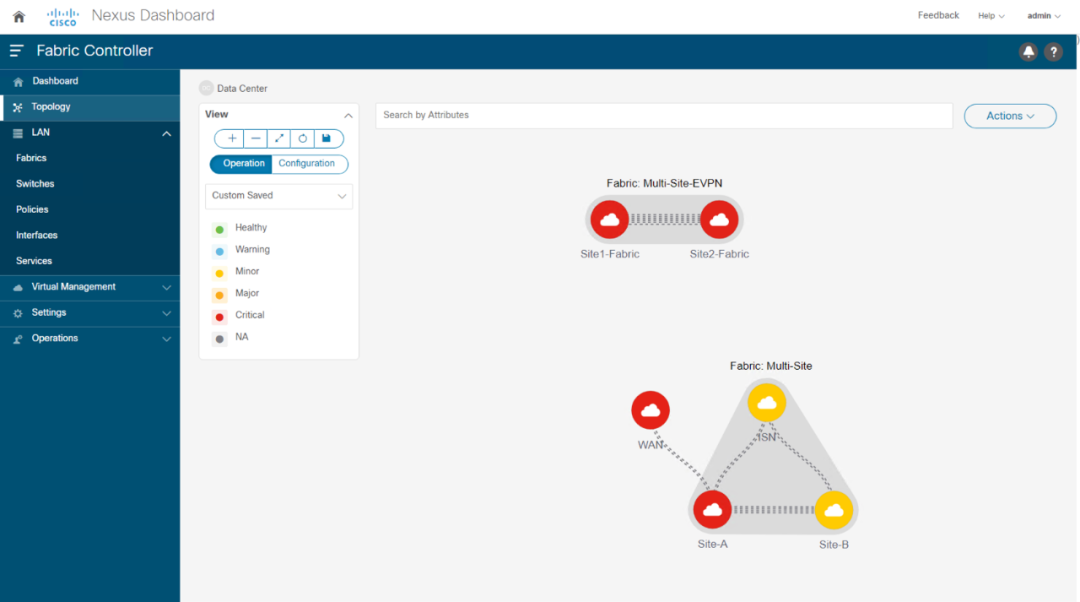Switch view to Operation mode
The width and height of the screenshot is (1080, 602).
tap(241, 164)
